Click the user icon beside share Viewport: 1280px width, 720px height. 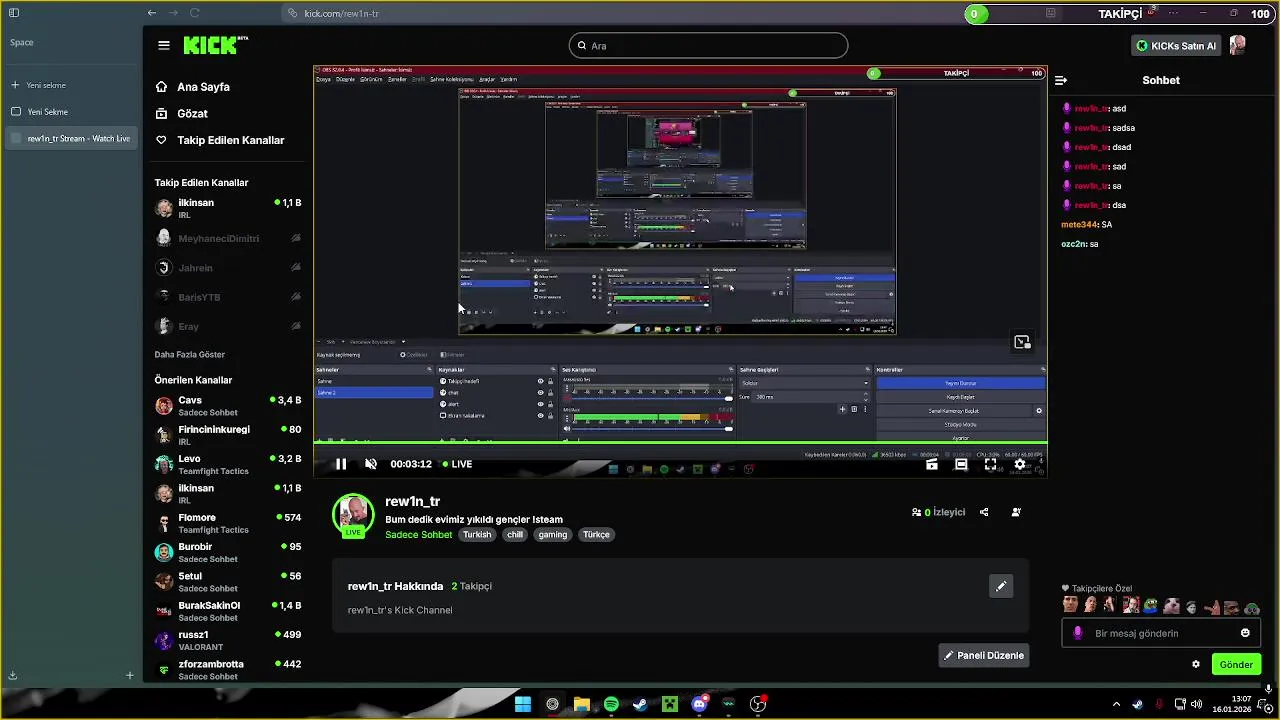(x=1016, y=512)
